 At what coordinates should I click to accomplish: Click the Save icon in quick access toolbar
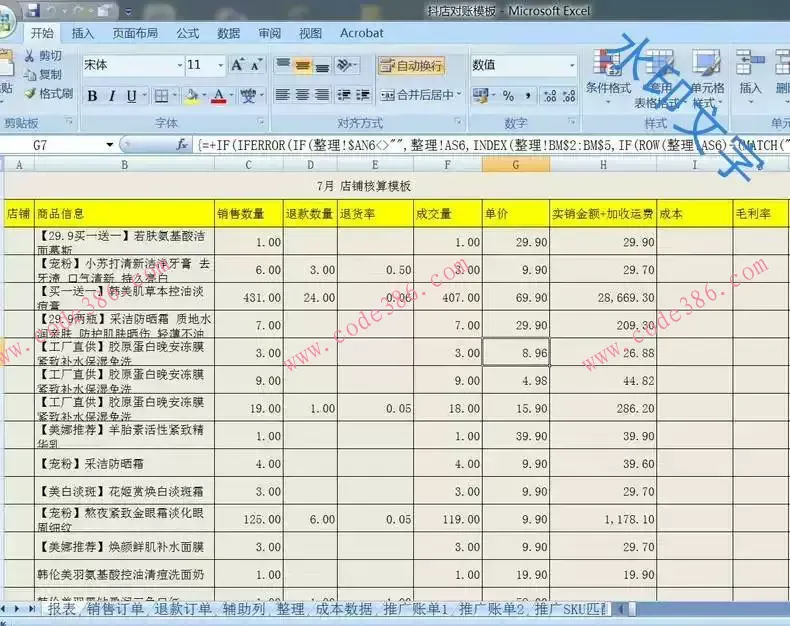pos(33,10)
